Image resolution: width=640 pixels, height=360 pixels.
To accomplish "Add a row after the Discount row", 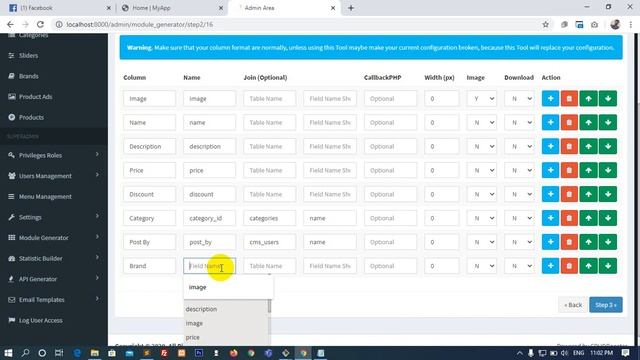I will pos(550,194).
